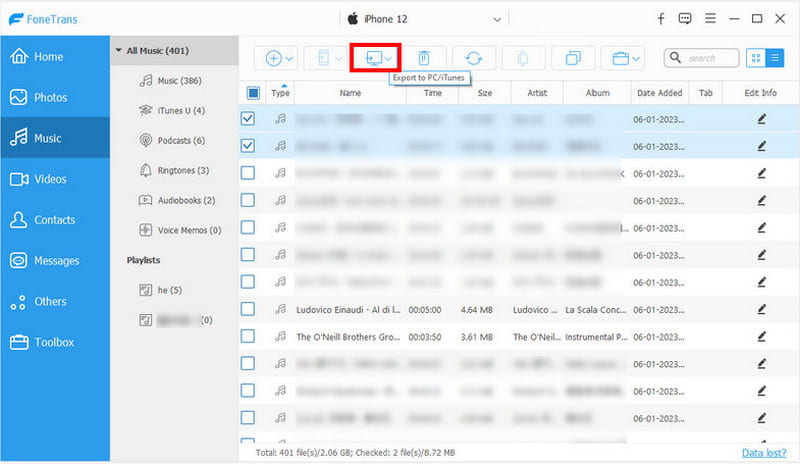
Task: Edit info for The O'Neill Brothers song
Action: (x=761, y=336)
